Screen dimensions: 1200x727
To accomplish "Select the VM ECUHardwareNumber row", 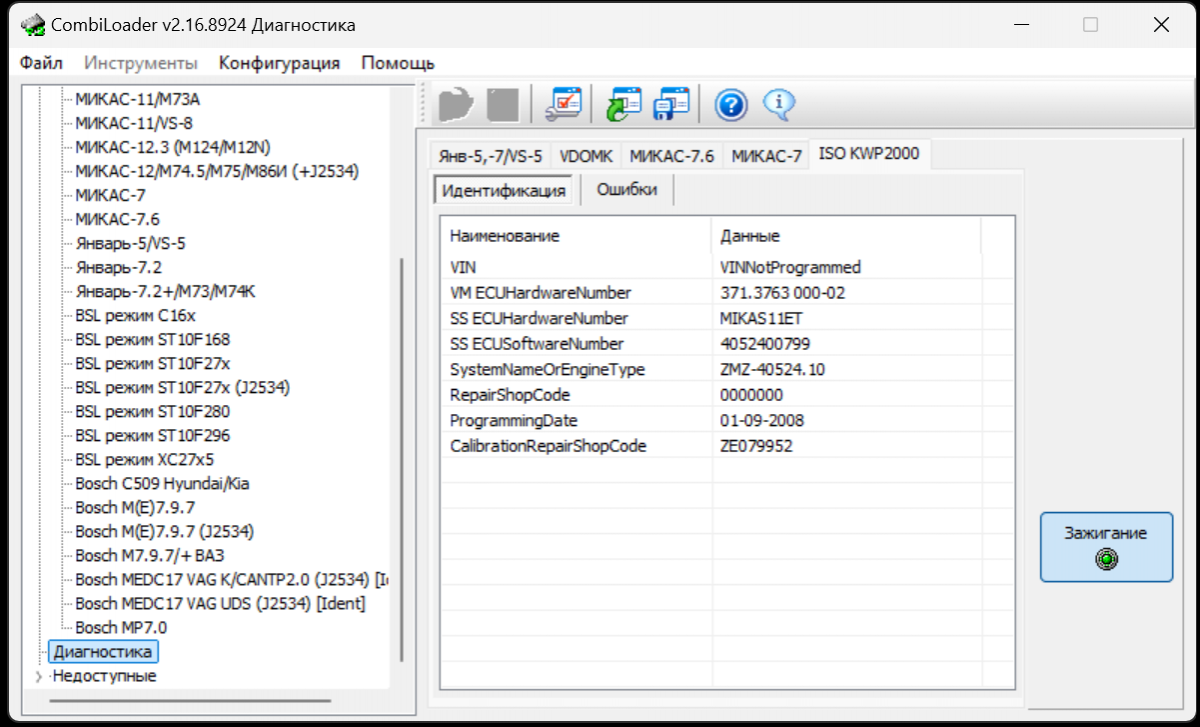I will point(727,293).
